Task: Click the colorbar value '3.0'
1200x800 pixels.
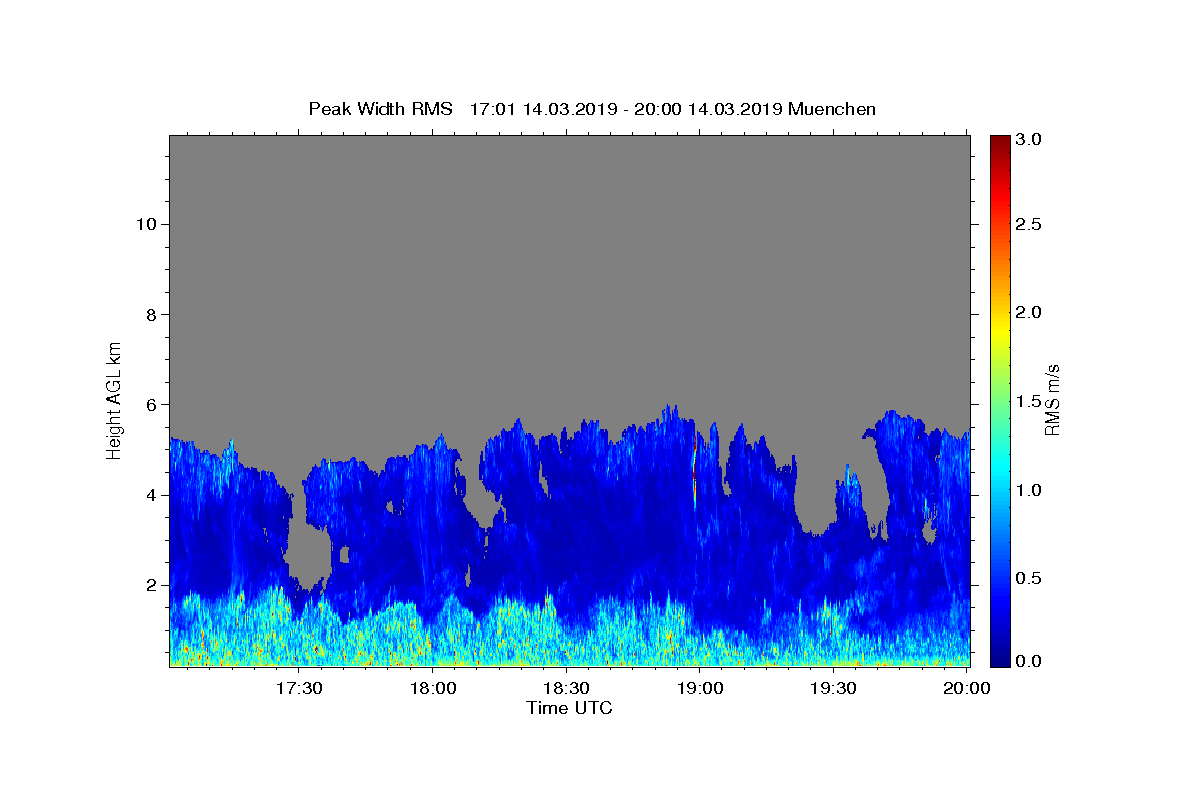Action: 1029,140
